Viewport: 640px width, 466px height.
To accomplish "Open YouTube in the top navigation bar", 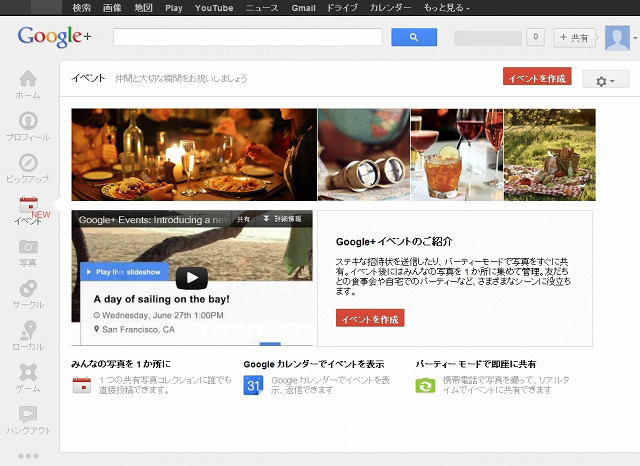I will click(214, 8).
